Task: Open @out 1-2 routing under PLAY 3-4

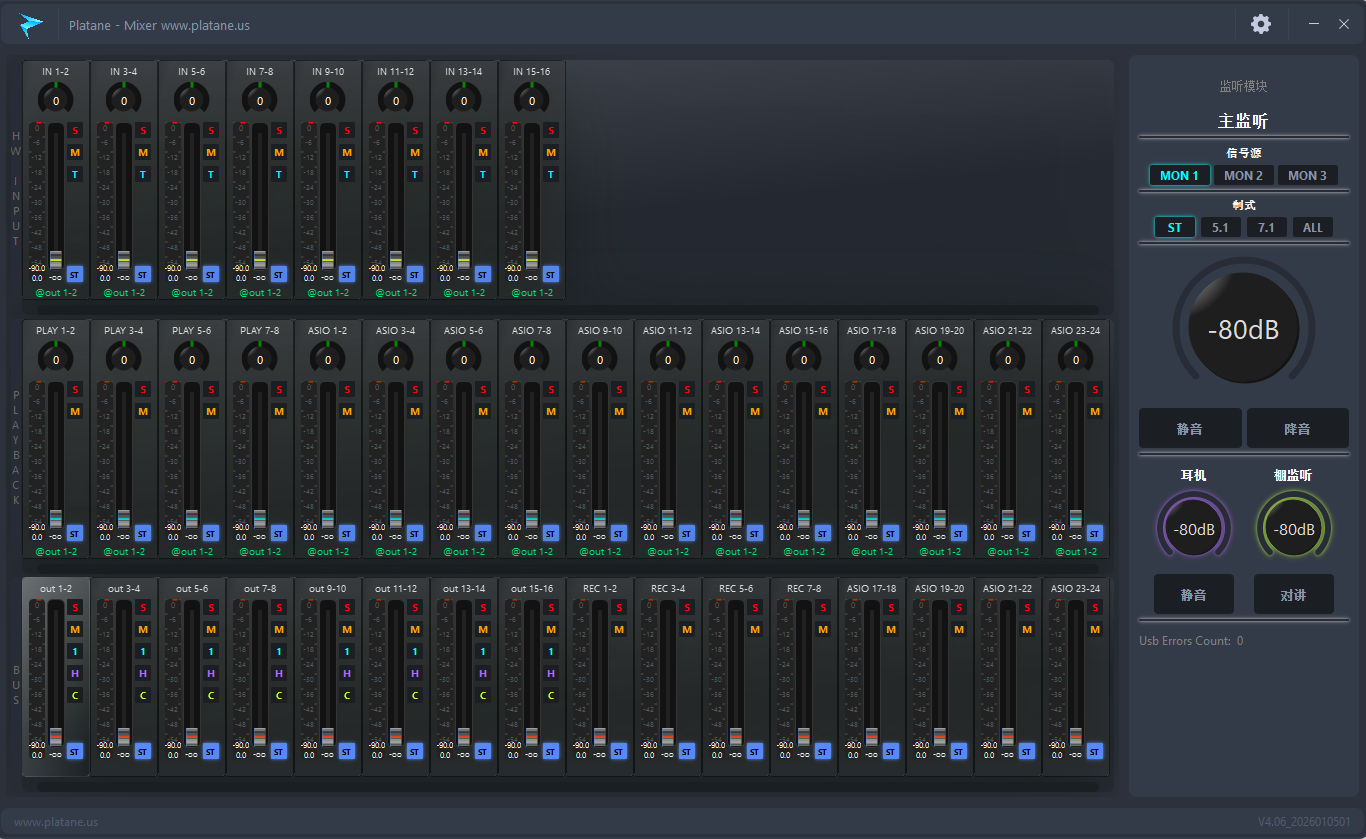Action: coord(124,552)
